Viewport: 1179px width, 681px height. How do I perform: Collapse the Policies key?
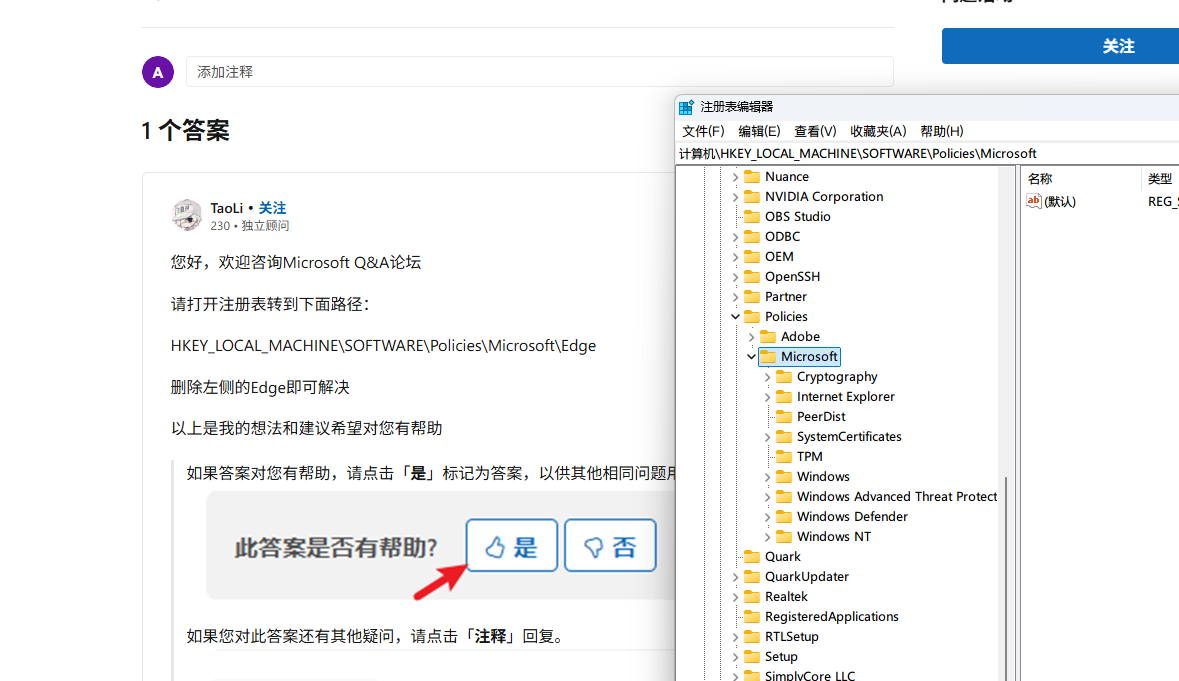pyautogui.click(x=735, y=316)
